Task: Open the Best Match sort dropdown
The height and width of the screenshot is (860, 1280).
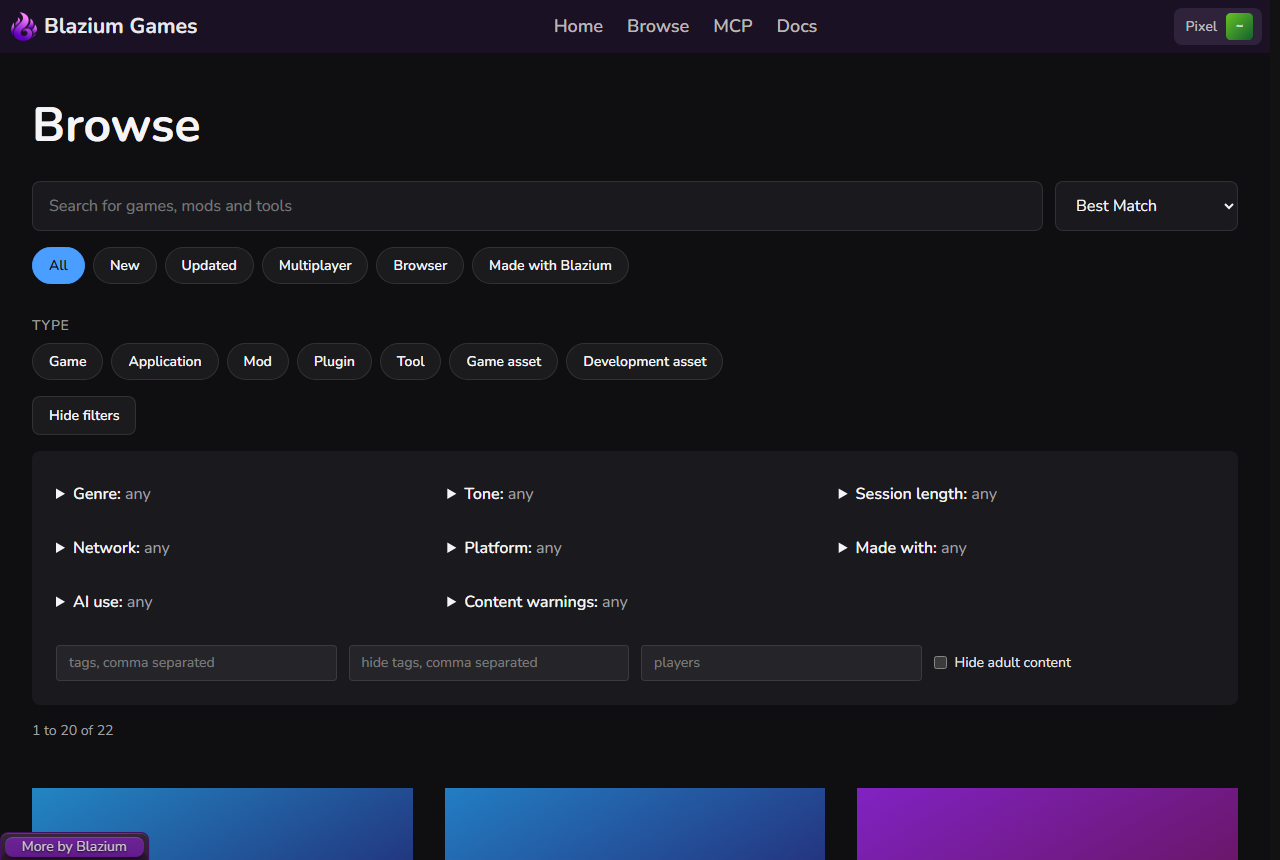Action: tap(1146, 206)
